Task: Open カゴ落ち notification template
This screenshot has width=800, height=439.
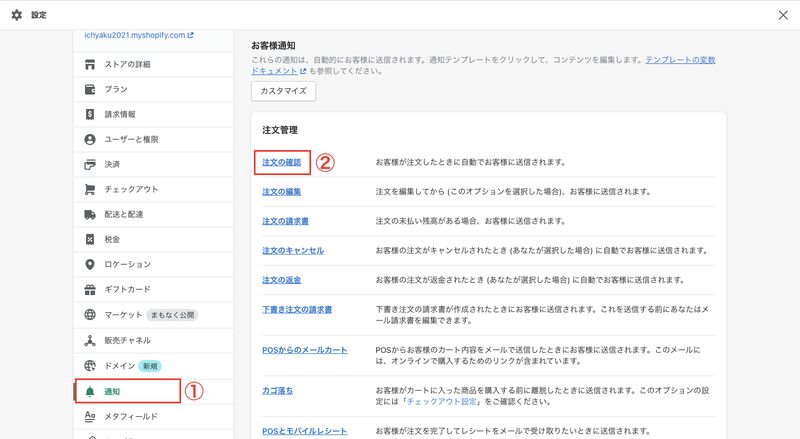Action: point(278,391)
